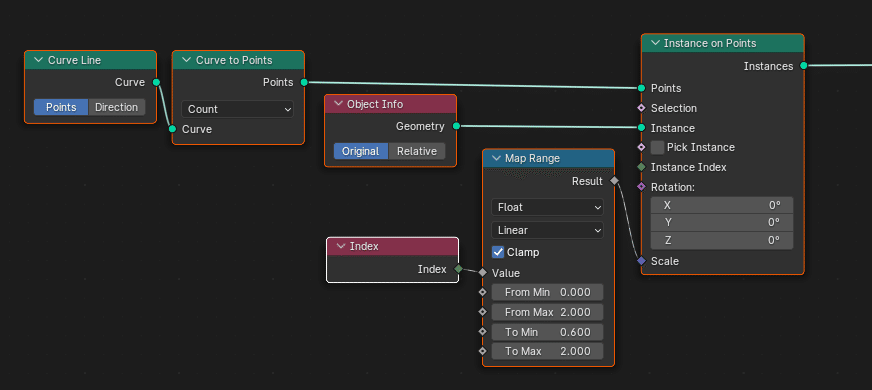Select Points mode in Curve Line
Viewport: 872px width, 390px height.
point(61,107)
